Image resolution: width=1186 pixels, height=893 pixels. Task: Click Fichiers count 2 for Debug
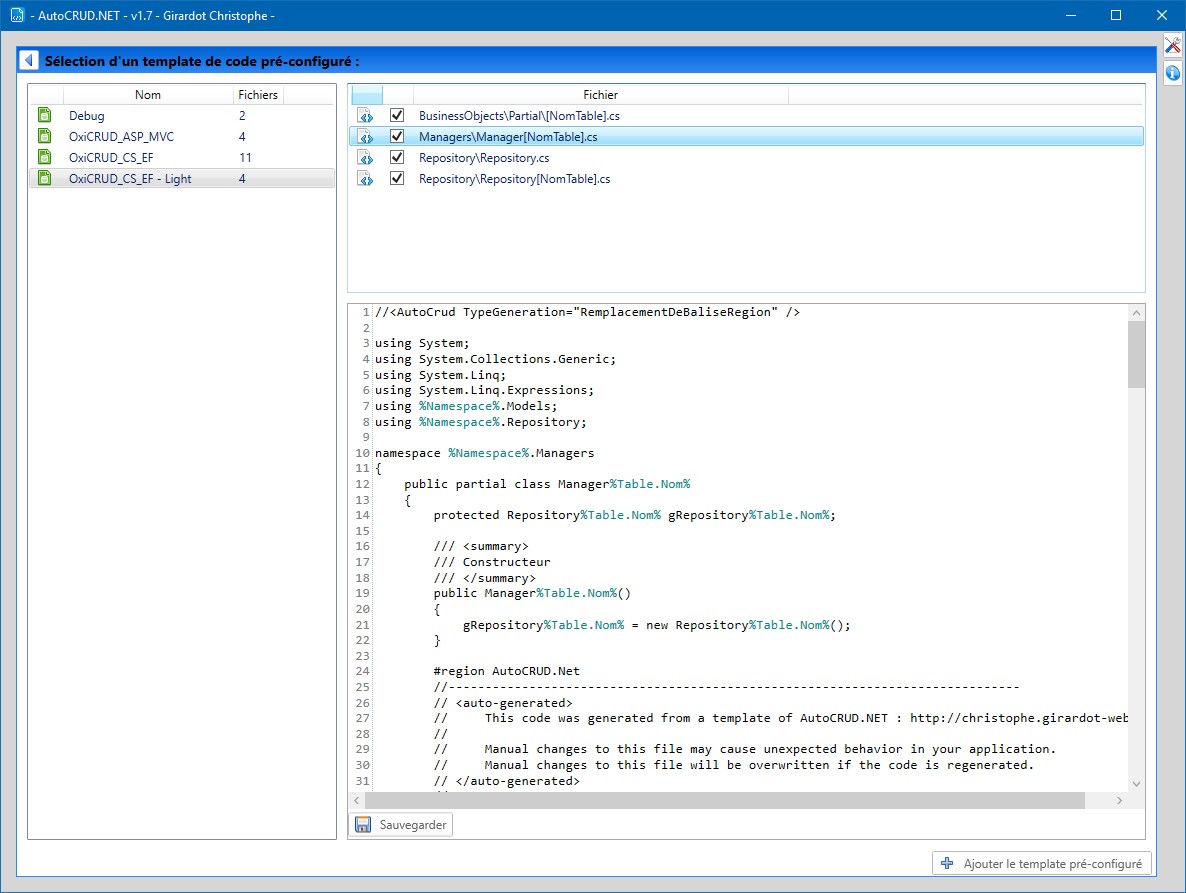pos(242,116)
